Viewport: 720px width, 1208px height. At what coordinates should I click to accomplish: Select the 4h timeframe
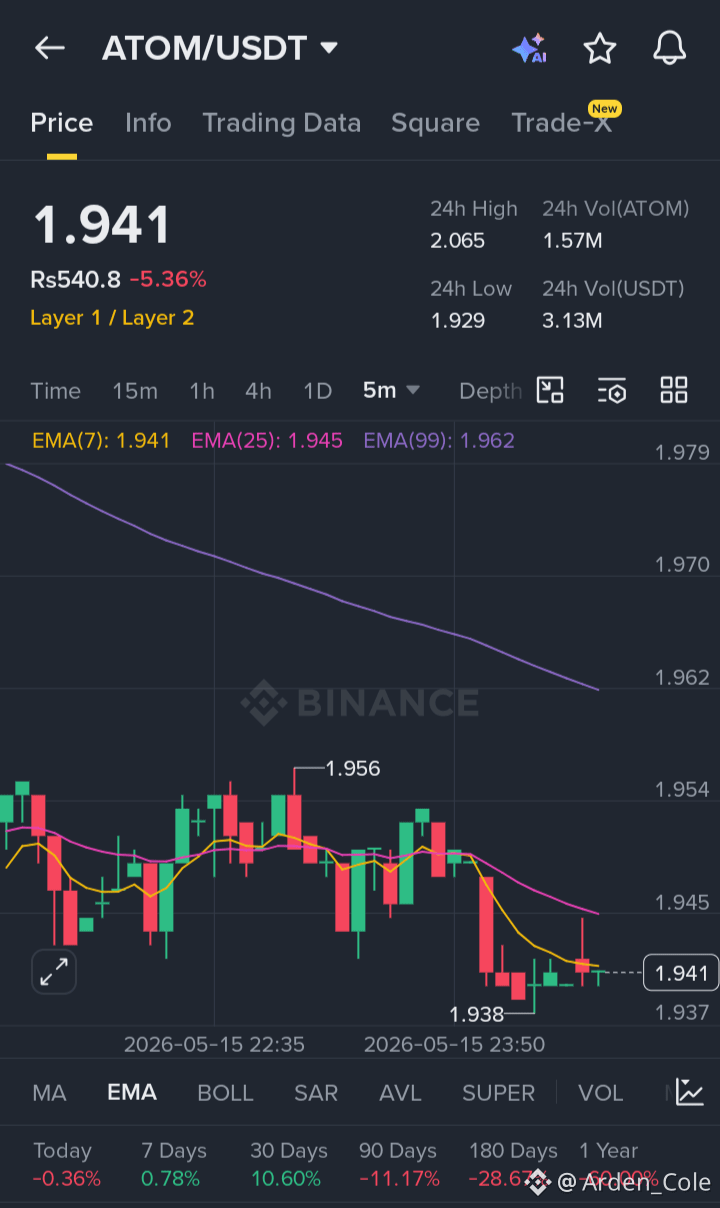[x=258, y=391]
